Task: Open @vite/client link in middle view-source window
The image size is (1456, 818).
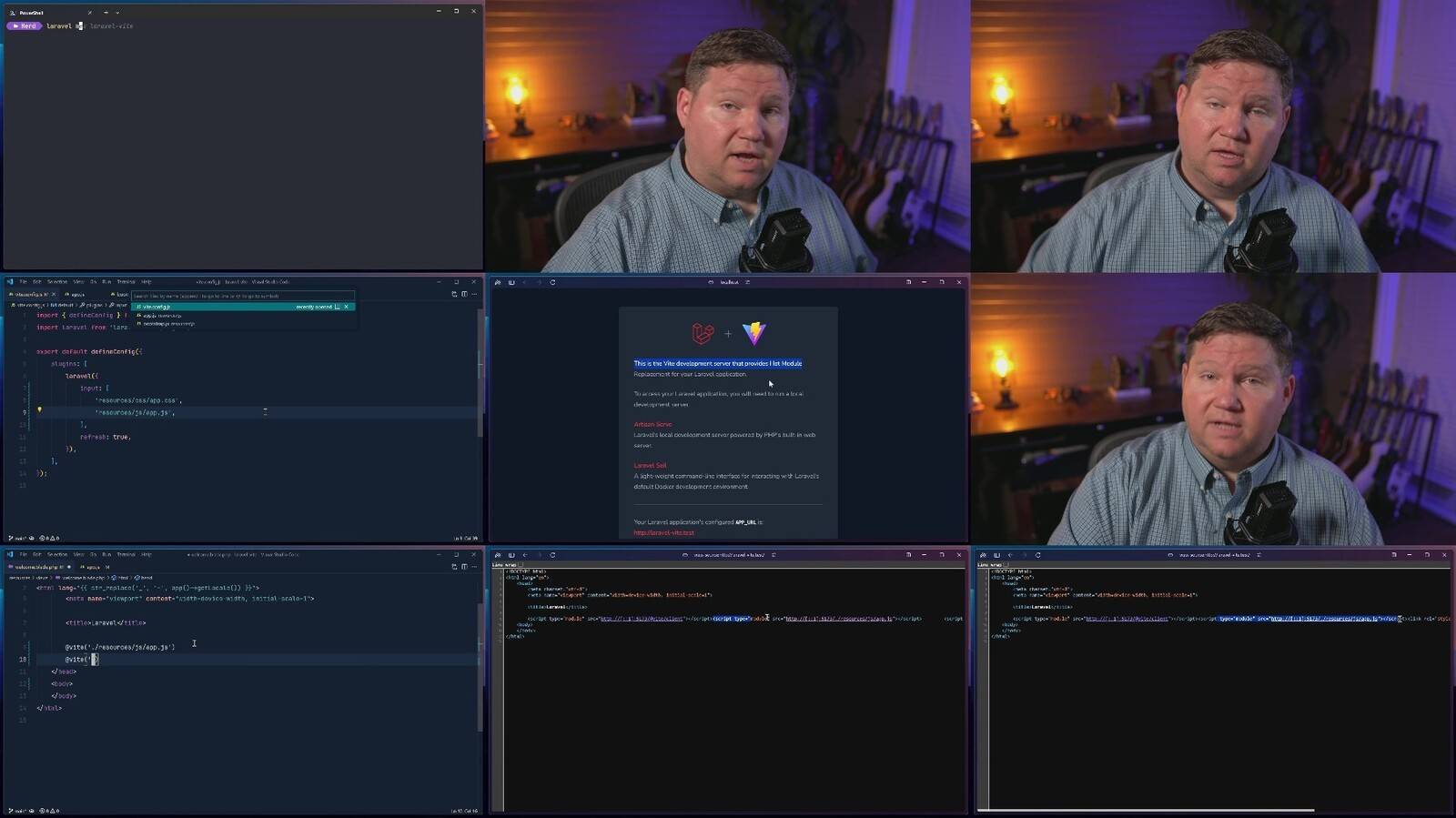Action: pos(642,619)
